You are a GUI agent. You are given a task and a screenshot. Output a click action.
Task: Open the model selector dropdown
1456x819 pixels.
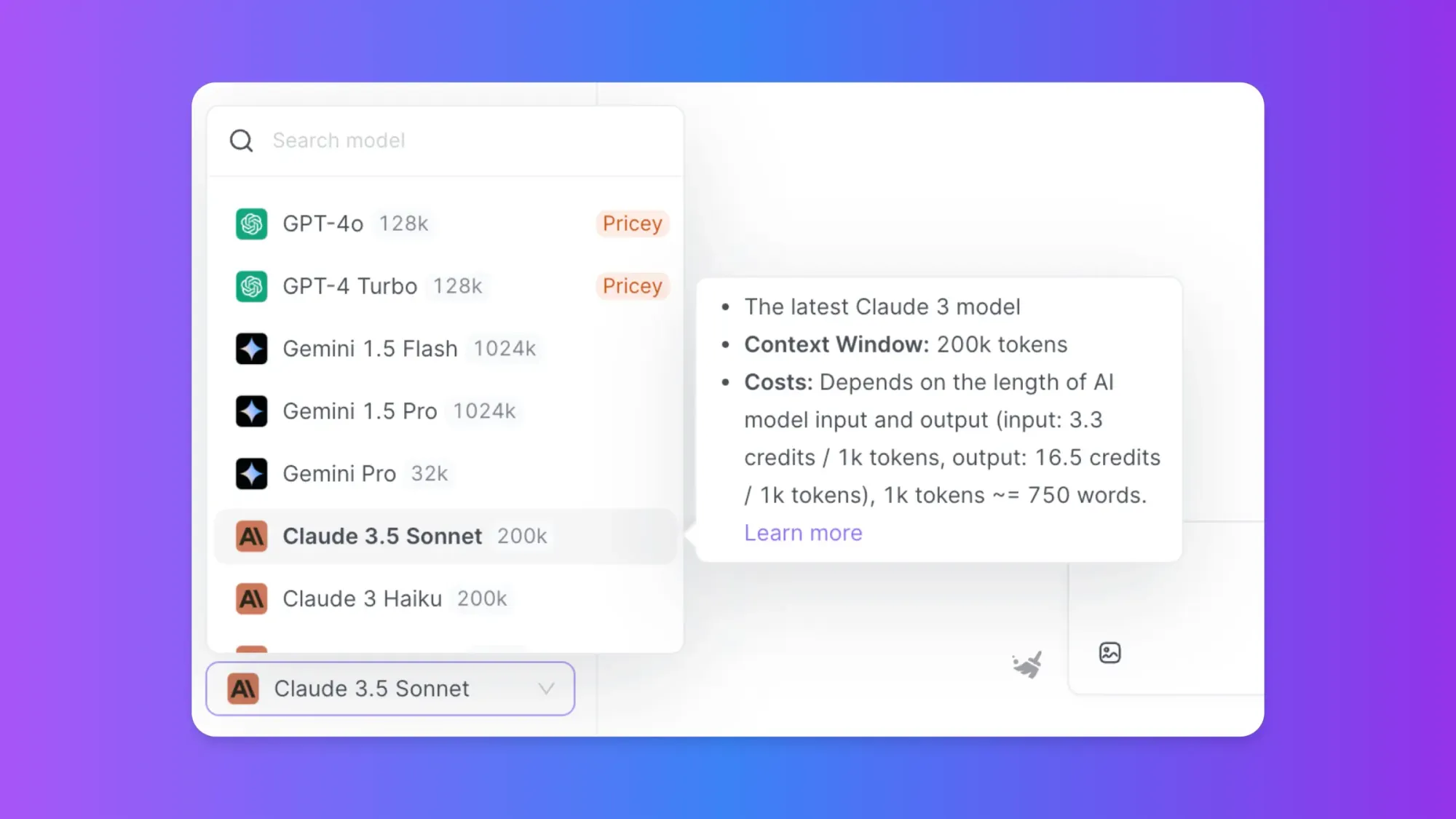tap(390, 688)
